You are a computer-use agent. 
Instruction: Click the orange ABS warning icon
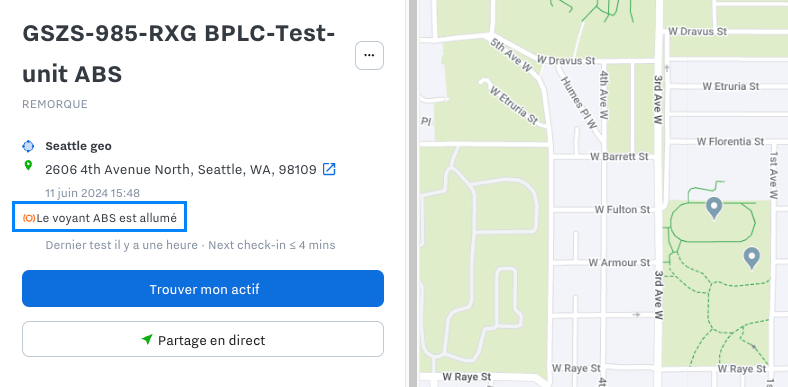click(29, 218)
